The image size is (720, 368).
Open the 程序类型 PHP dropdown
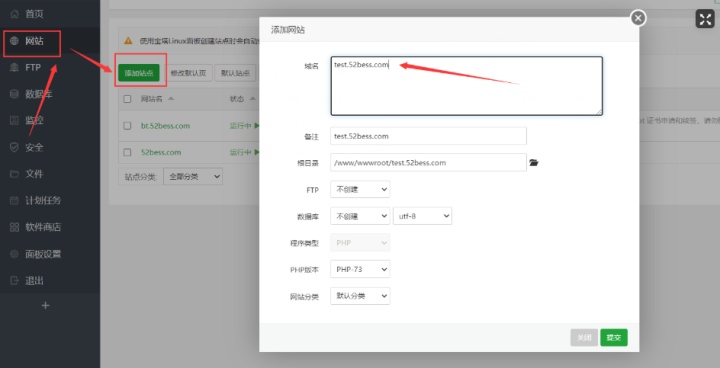360,243
